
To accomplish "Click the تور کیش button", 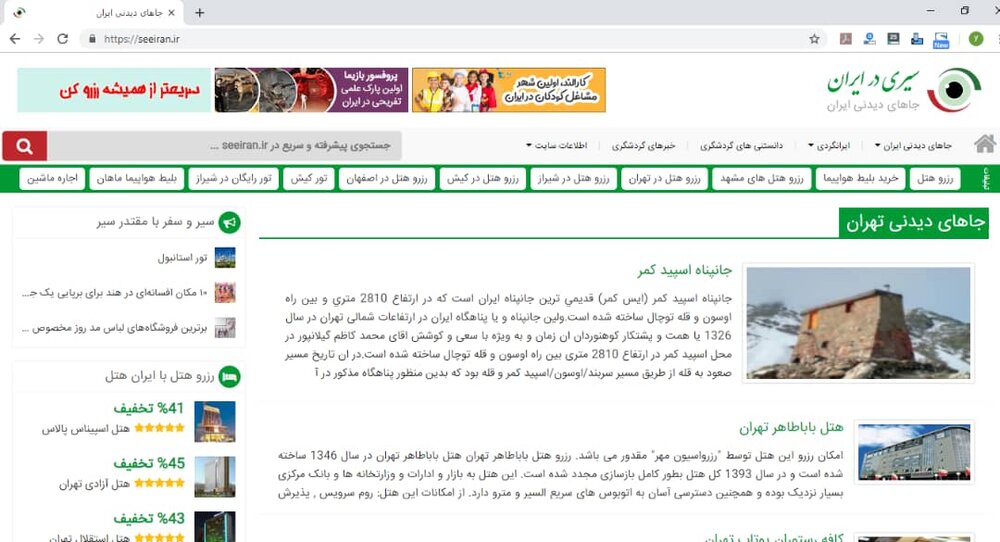I will (309, 179).
